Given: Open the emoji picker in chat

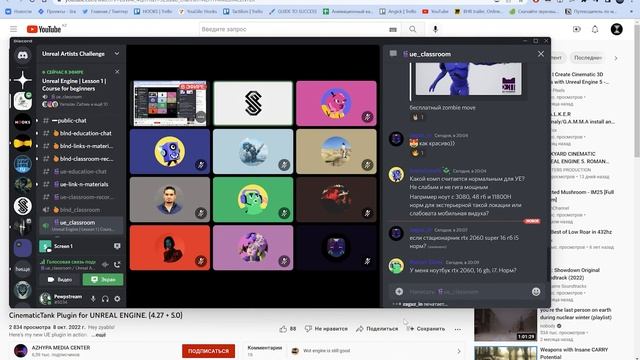Looking at the screenshot, I should (536, 291).
